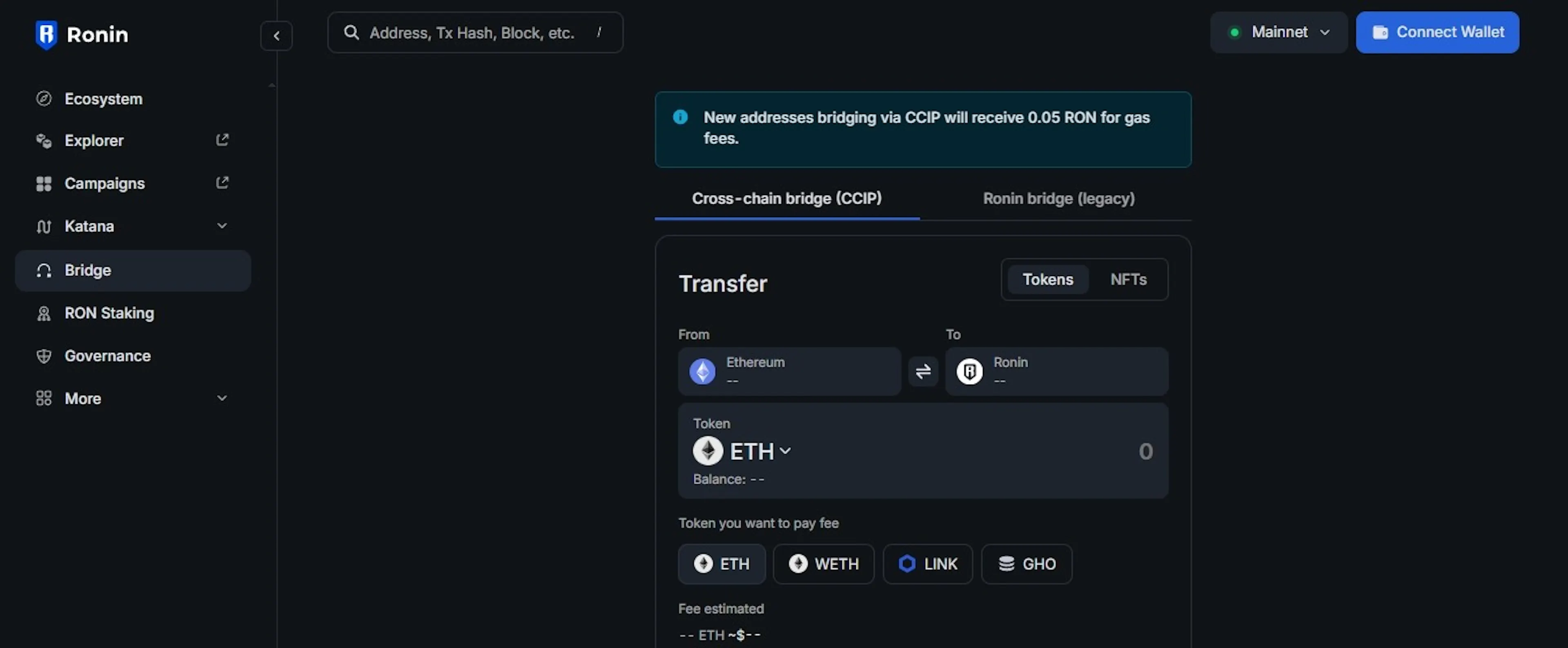1568x648 pixels.
Task: Open the ETH token selector dropdown
Action: coord(743,451)
